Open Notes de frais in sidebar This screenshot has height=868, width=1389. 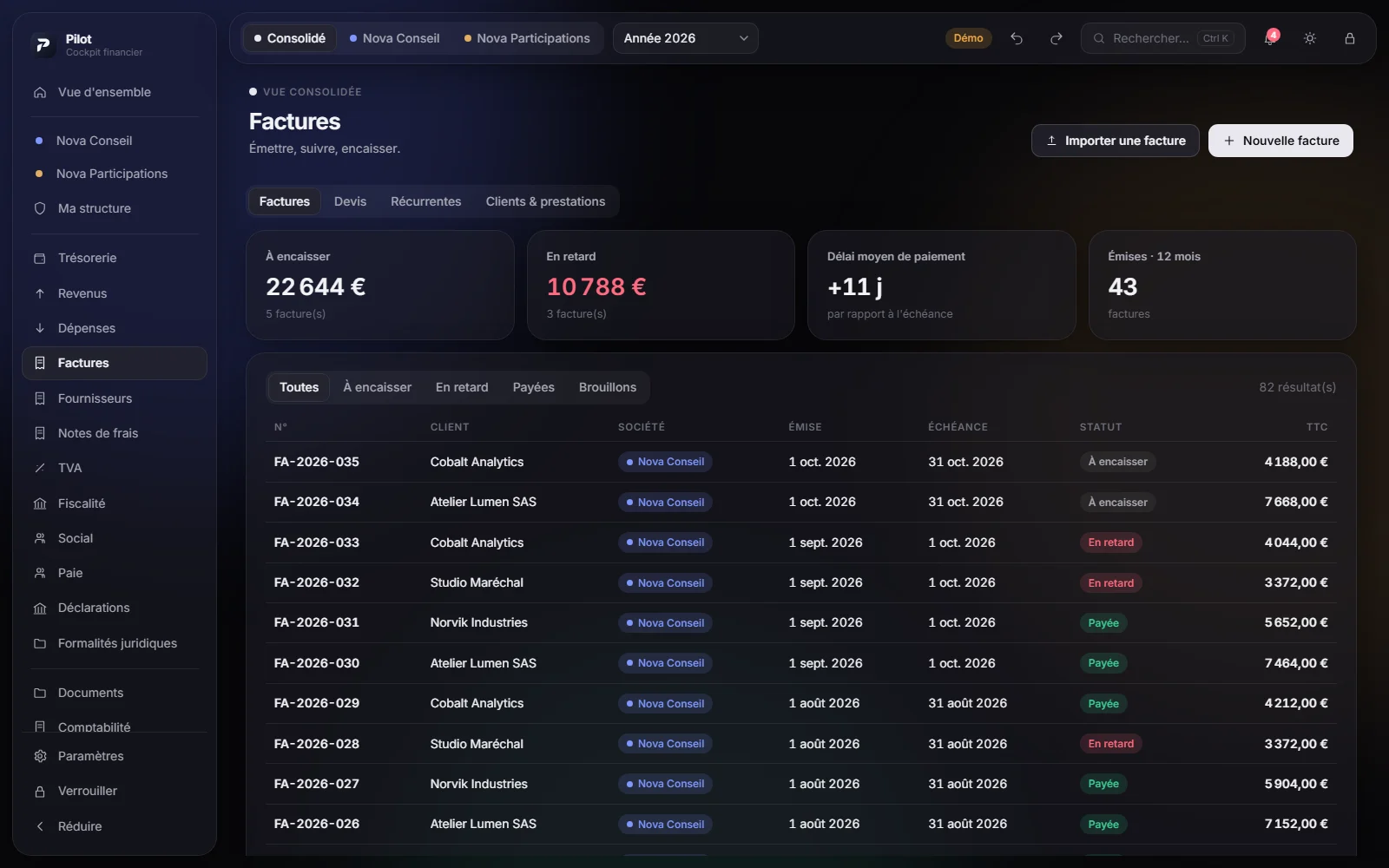click(x=115, y=433)
